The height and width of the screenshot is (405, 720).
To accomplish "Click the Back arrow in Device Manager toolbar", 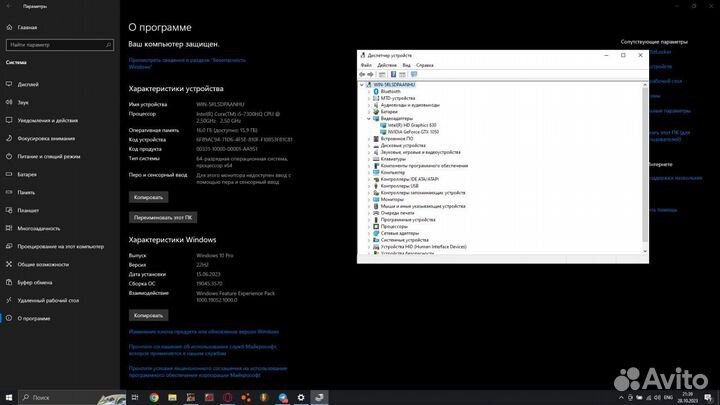I will pos(362,74).
